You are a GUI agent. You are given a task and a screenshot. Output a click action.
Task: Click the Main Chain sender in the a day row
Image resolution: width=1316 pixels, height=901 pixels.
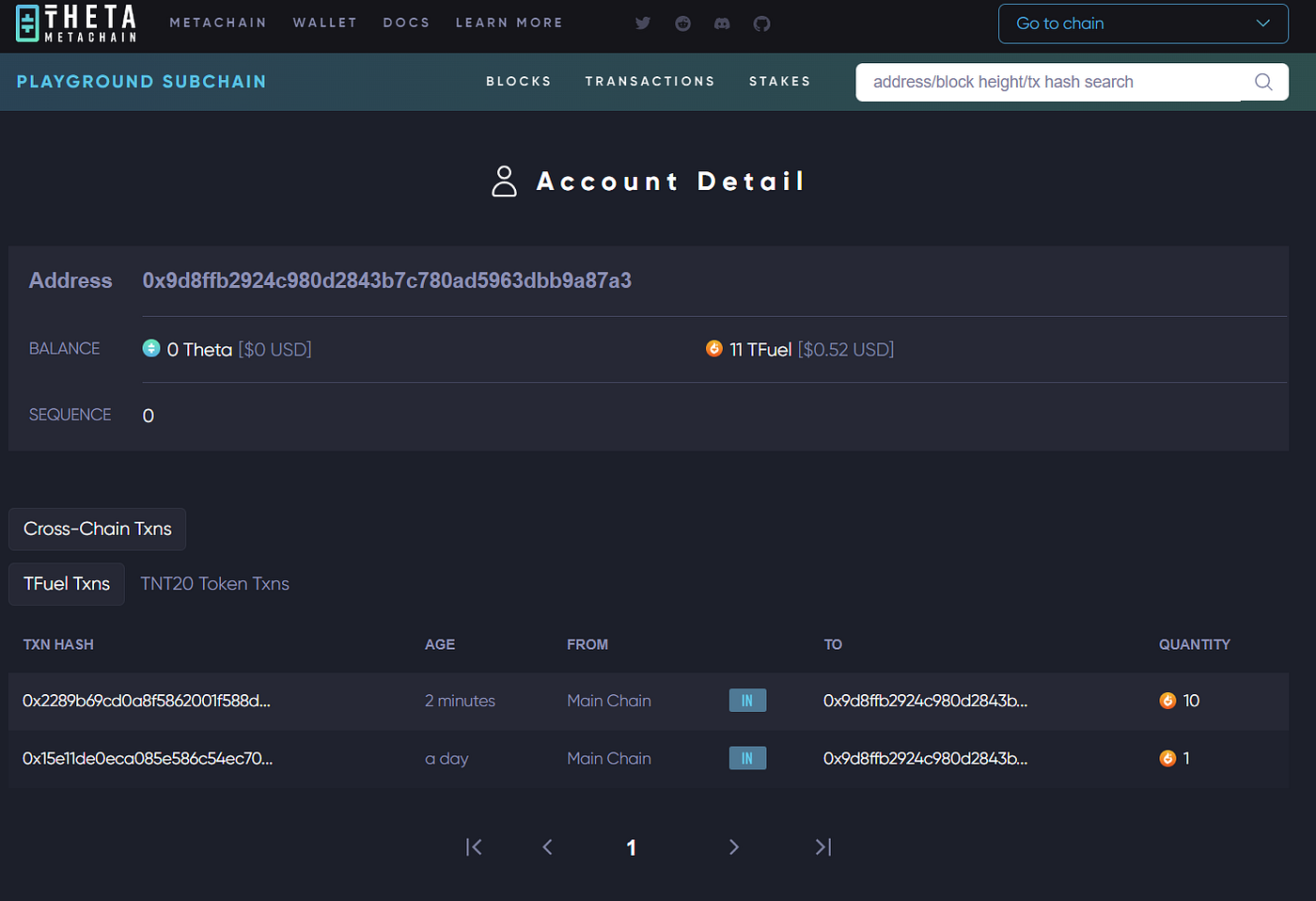coord(609,758)
